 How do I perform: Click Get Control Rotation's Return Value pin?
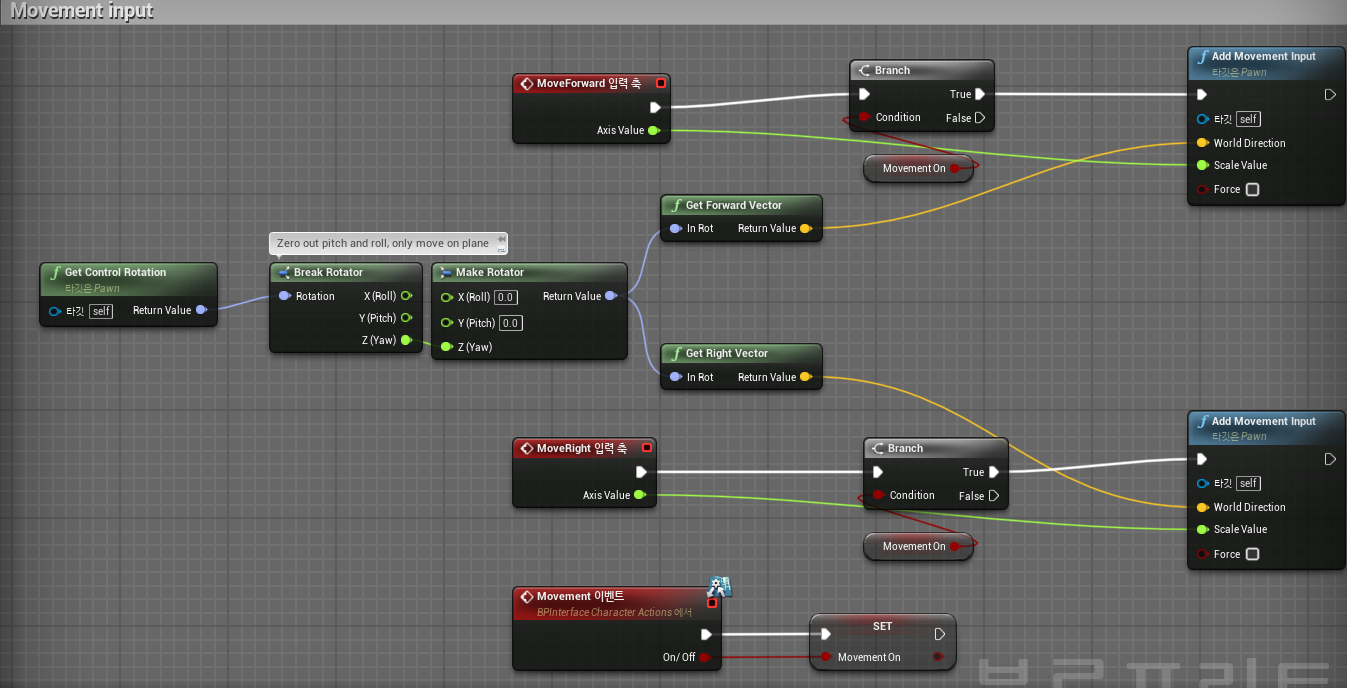[x=201, y=310]
